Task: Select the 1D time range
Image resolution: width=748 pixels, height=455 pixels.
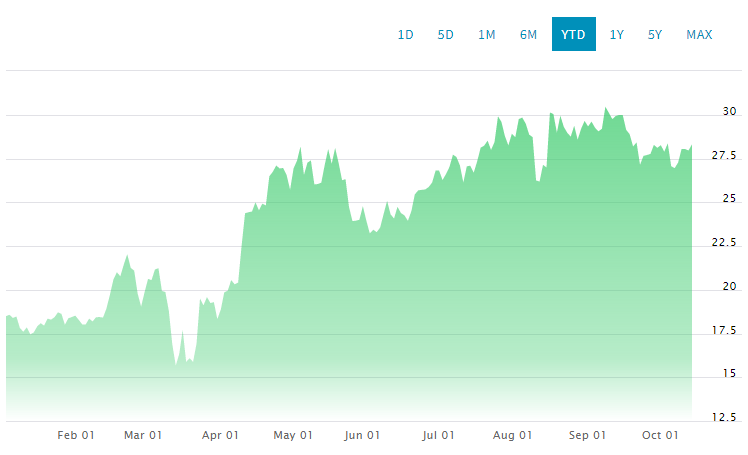Action: pos(406,34)
